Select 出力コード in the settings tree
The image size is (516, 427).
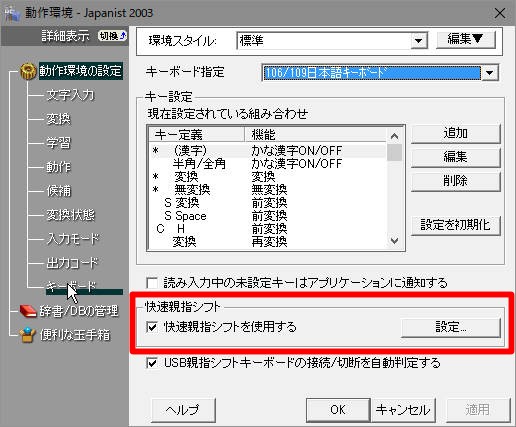click(72, 263)
